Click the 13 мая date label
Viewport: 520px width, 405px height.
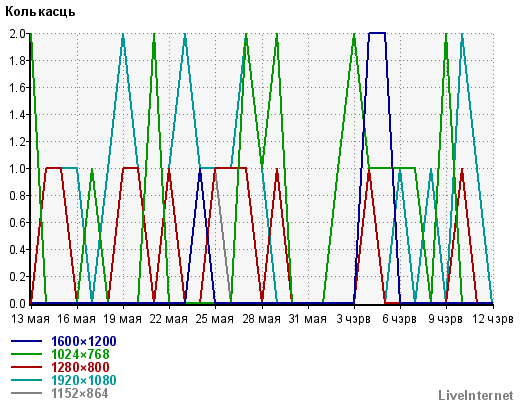tap(31, 319)
